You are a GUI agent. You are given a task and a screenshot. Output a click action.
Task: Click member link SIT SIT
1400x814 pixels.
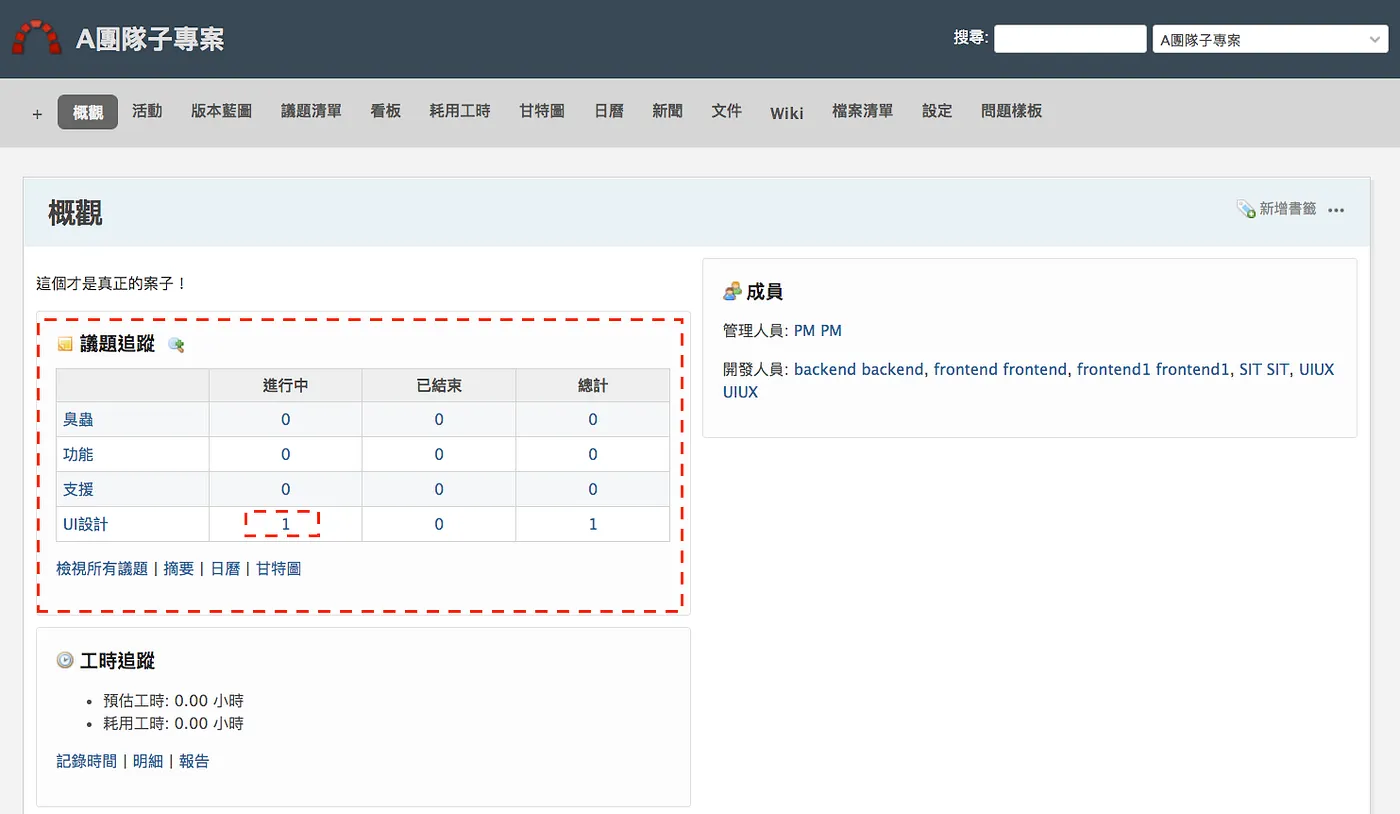pos(1265,370)
